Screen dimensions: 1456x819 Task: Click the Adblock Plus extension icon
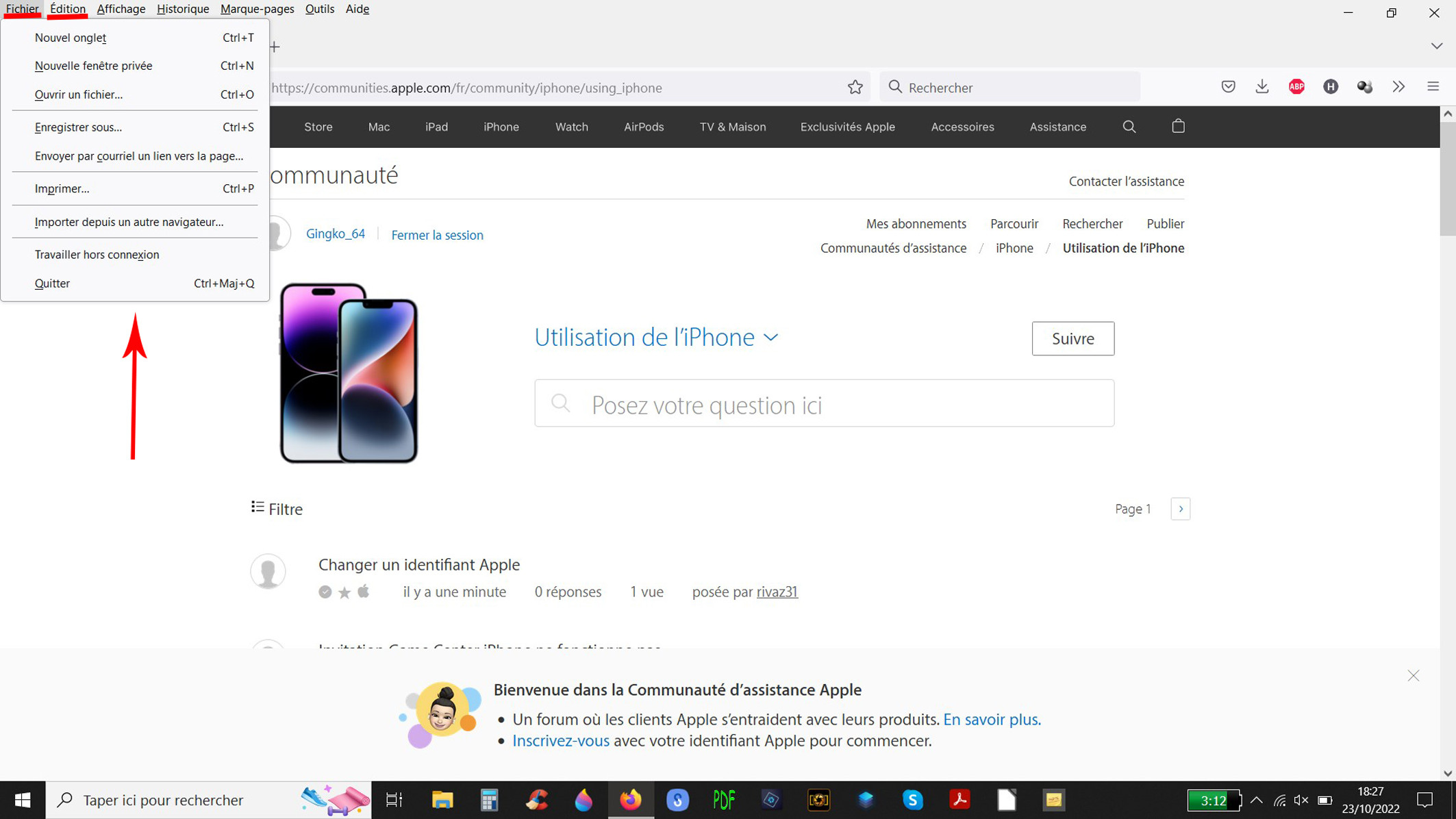[x=1296, y=87]
